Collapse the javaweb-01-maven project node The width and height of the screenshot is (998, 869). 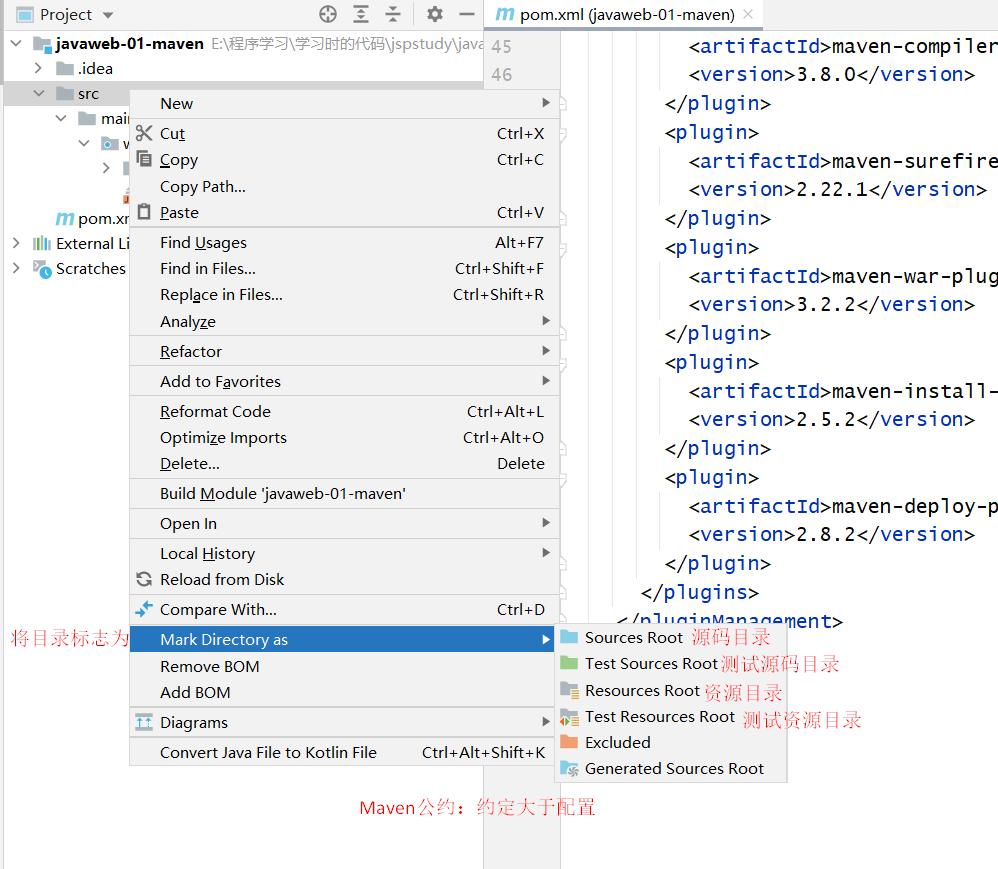tap(17, 43)
